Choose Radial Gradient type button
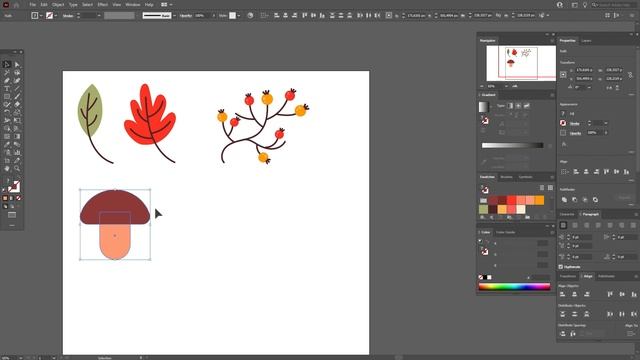The height and width of the screenshot is (360, 640). tap(518, 106)
